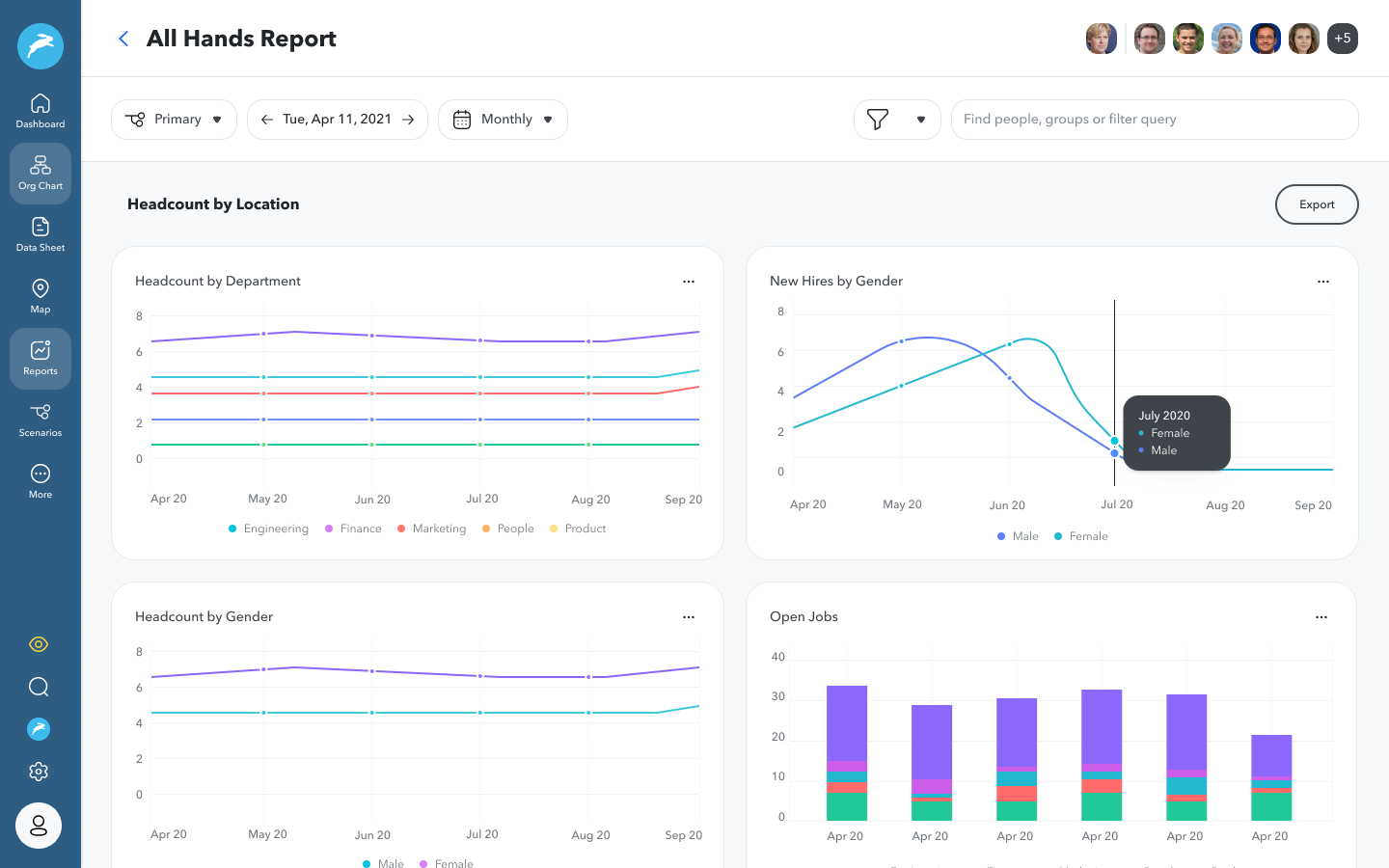
Task: Expand the More options in the sidebar
Action: 40,480
